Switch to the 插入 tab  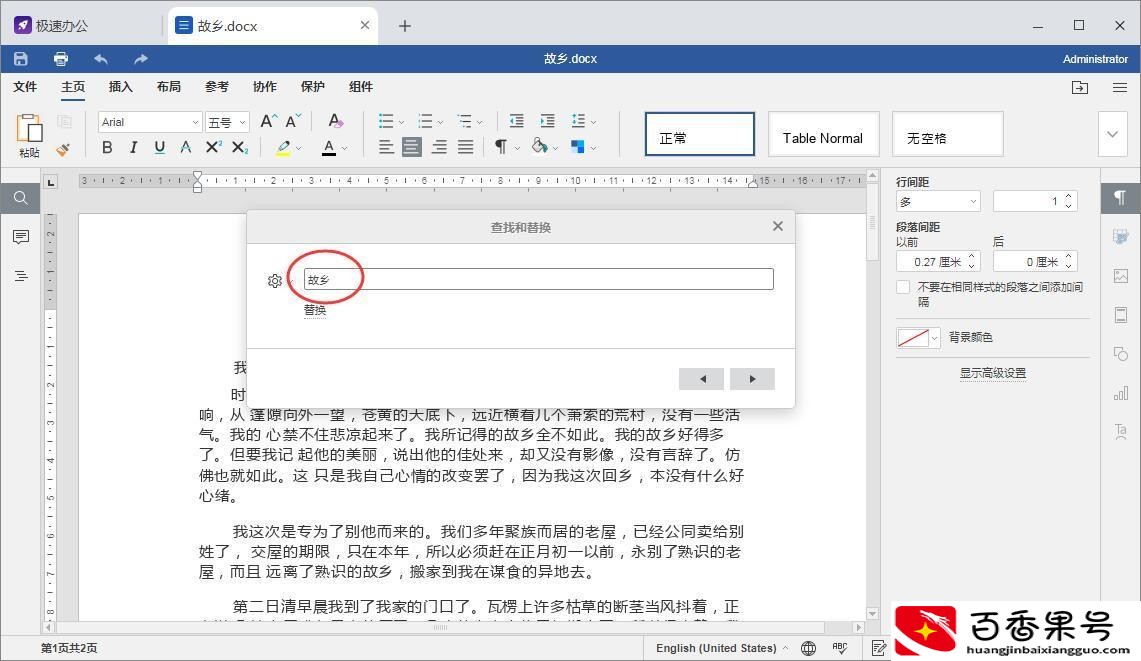click(121, 87)
